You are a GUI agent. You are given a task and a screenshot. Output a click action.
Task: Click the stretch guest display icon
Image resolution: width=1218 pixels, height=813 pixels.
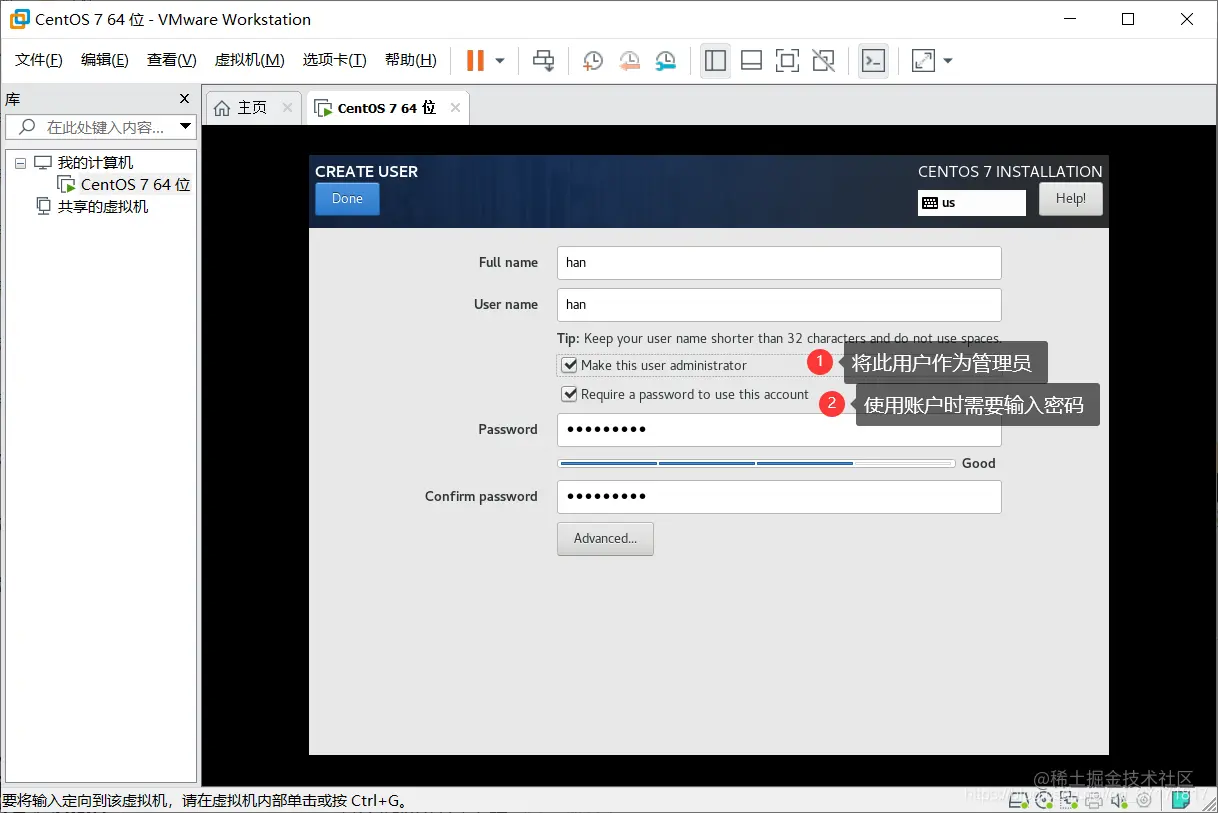pyautogui.click(x=923, y=61)
